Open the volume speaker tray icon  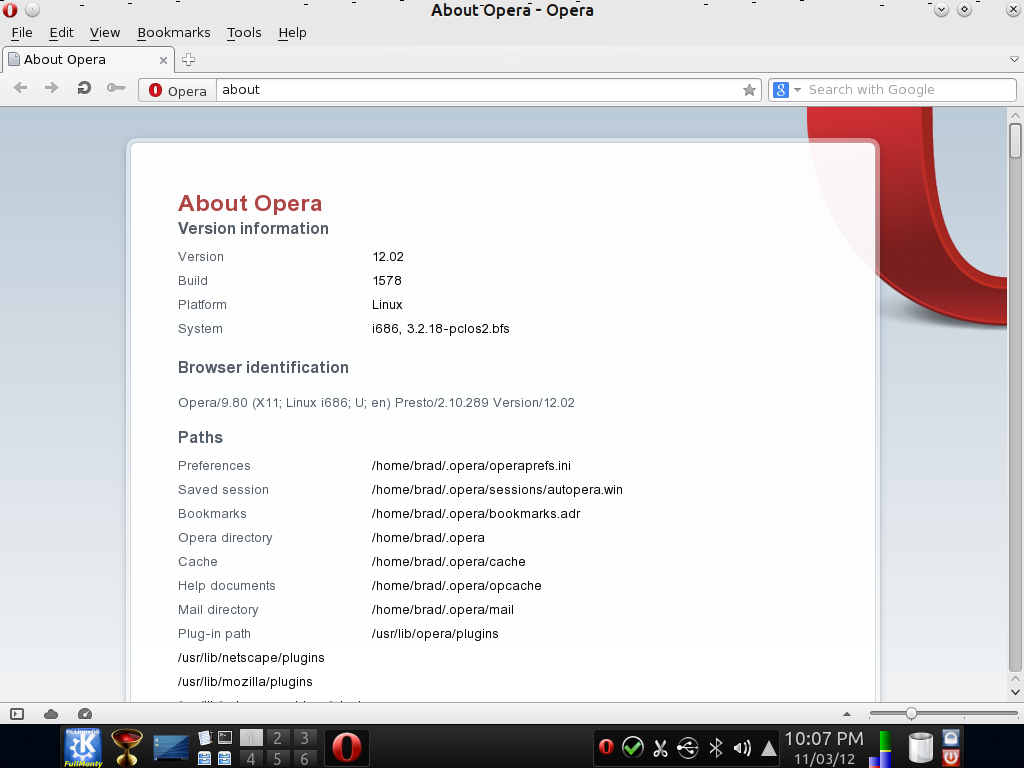pyautogui.click(x=742, y=747)
